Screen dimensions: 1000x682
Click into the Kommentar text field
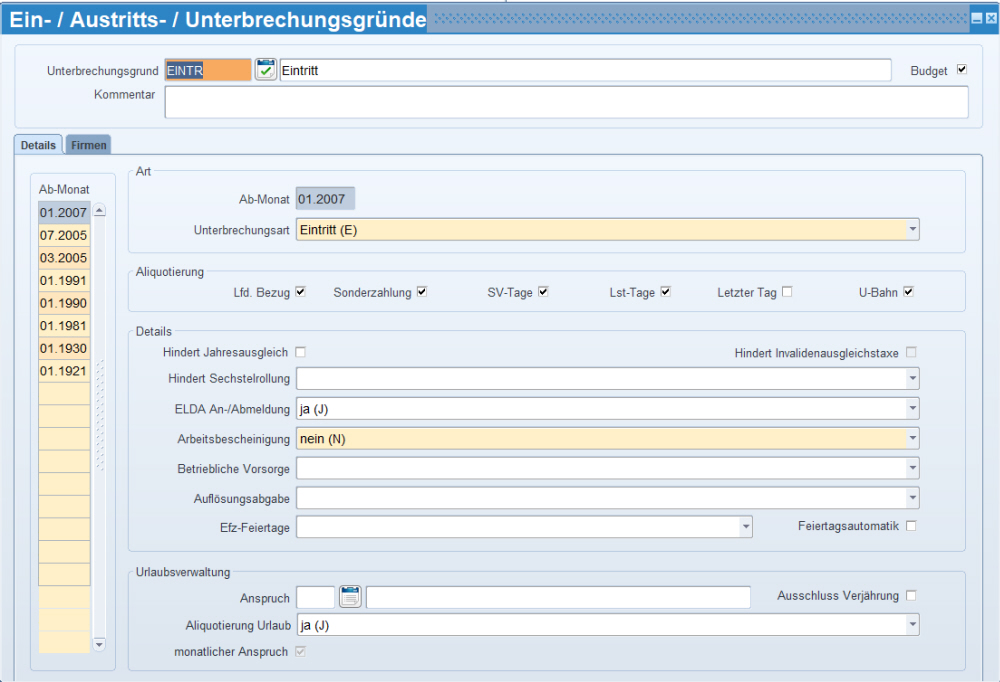[x=566, y=102]
